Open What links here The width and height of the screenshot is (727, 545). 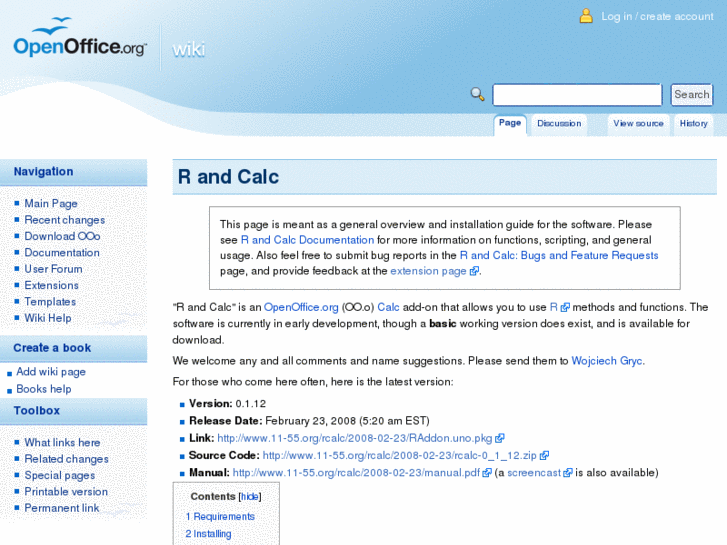tap(62, 442)
